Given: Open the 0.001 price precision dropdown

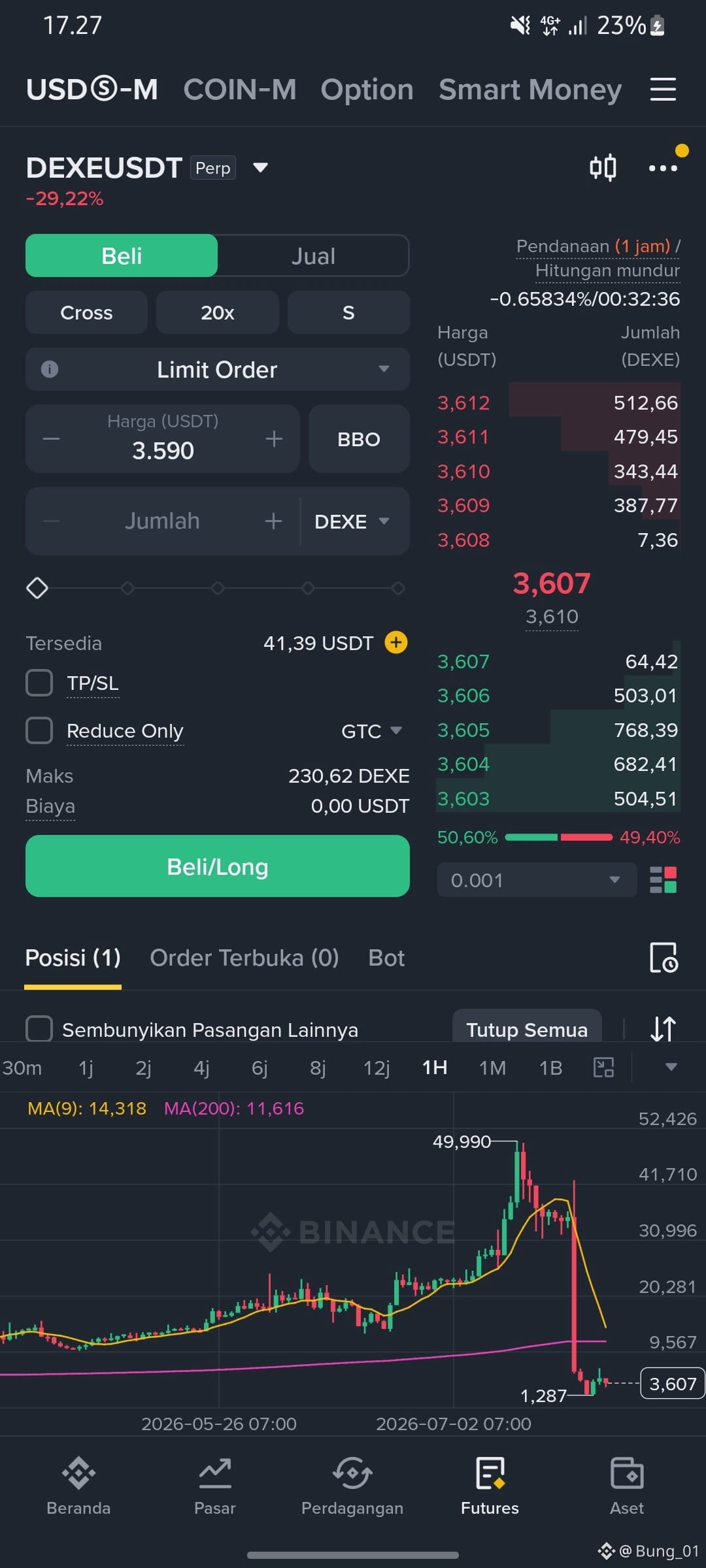Looking at the screenshot, I should [x=537, y=880].
